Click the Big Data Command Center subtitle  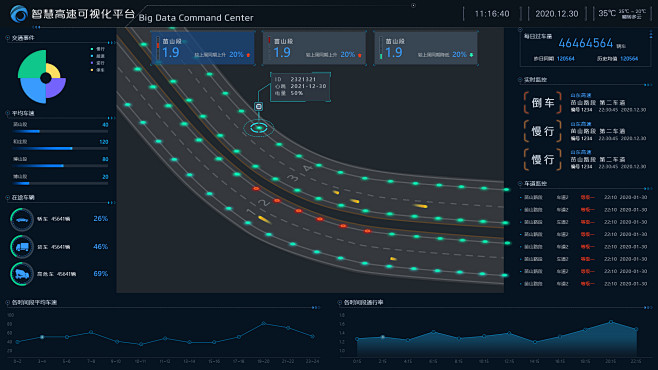[x=196, y=18]
